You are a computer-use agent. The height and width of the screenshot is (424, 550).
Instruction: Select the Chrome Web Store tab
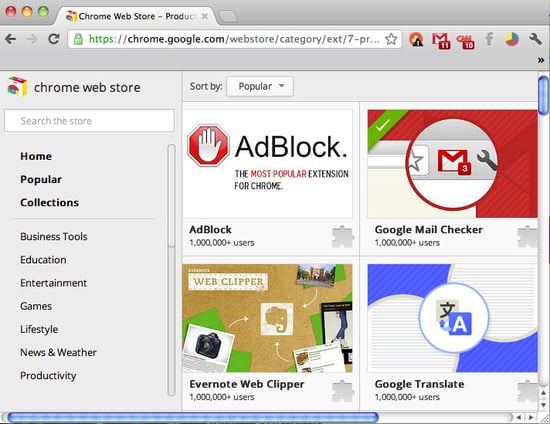pyautogui.click(x=136, y=16)
